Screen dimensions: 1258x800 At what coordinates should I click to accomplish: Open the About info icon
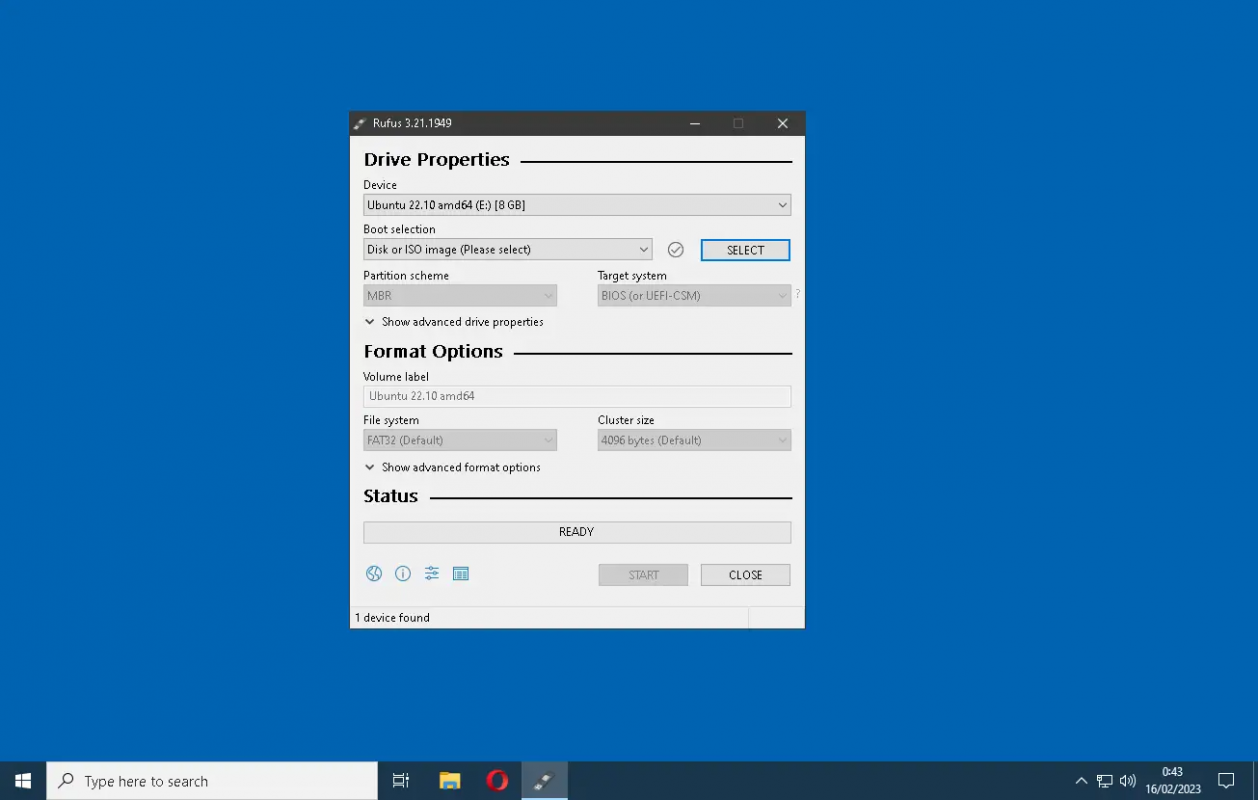point(403,574)
